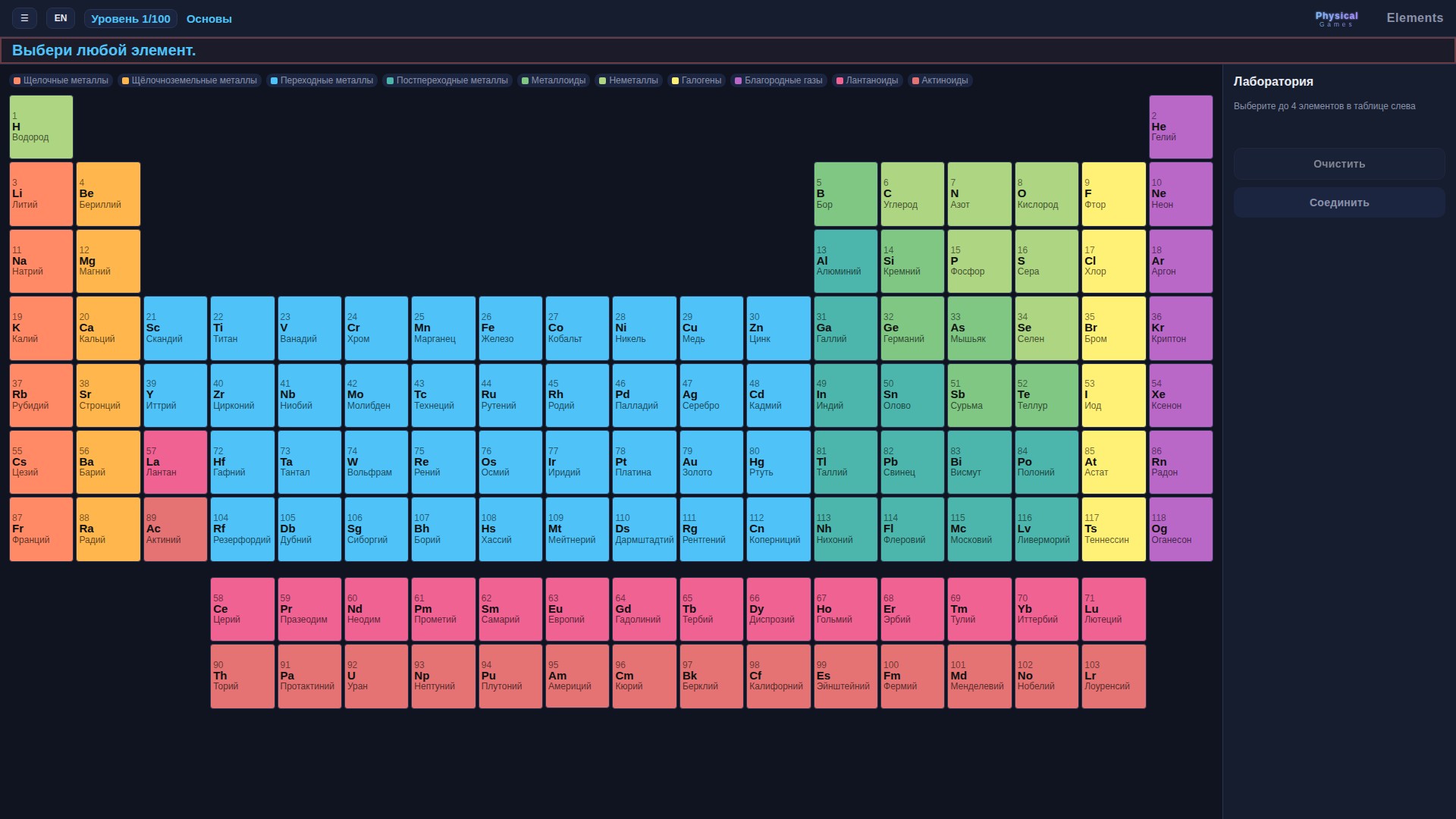Choose the Copper (Медь) tile

(711, 328)
